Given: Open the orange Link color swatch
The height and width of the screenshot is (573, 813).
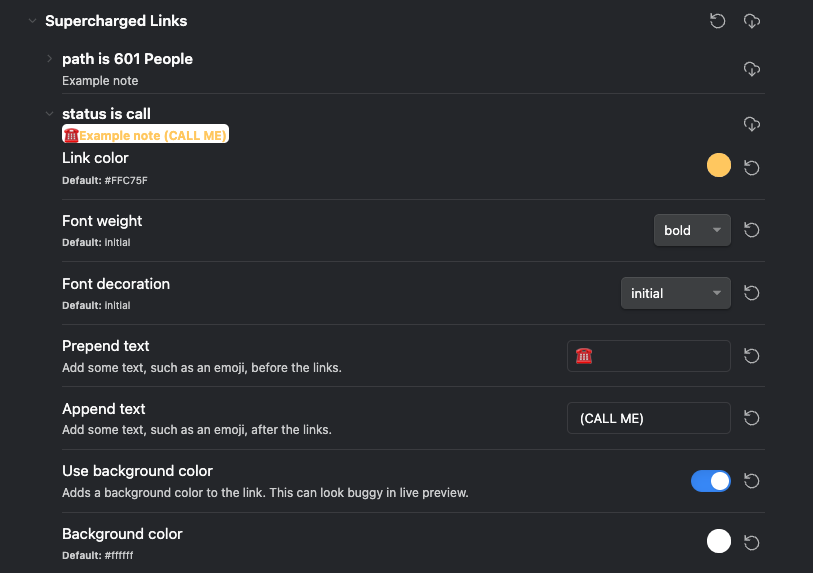Looking at the screenshot, I should (718, 166).
